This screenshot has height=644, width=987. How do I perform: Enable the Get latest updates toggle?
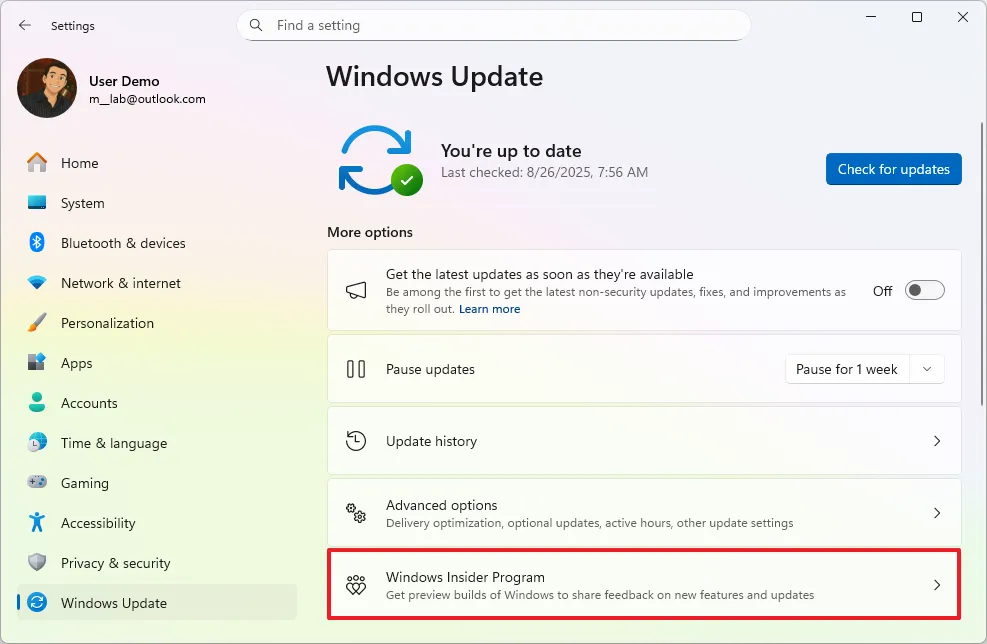[x=924, y=290]
